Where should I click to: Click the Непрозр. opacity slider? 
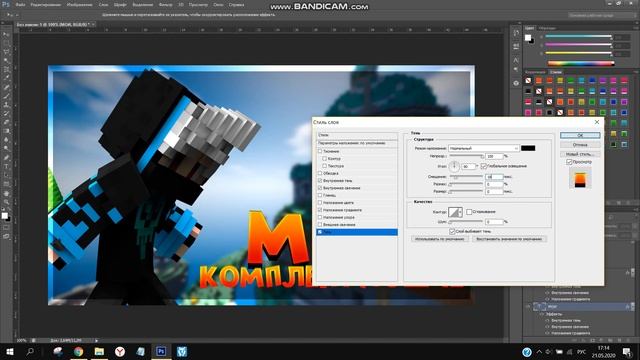(467, 156)
